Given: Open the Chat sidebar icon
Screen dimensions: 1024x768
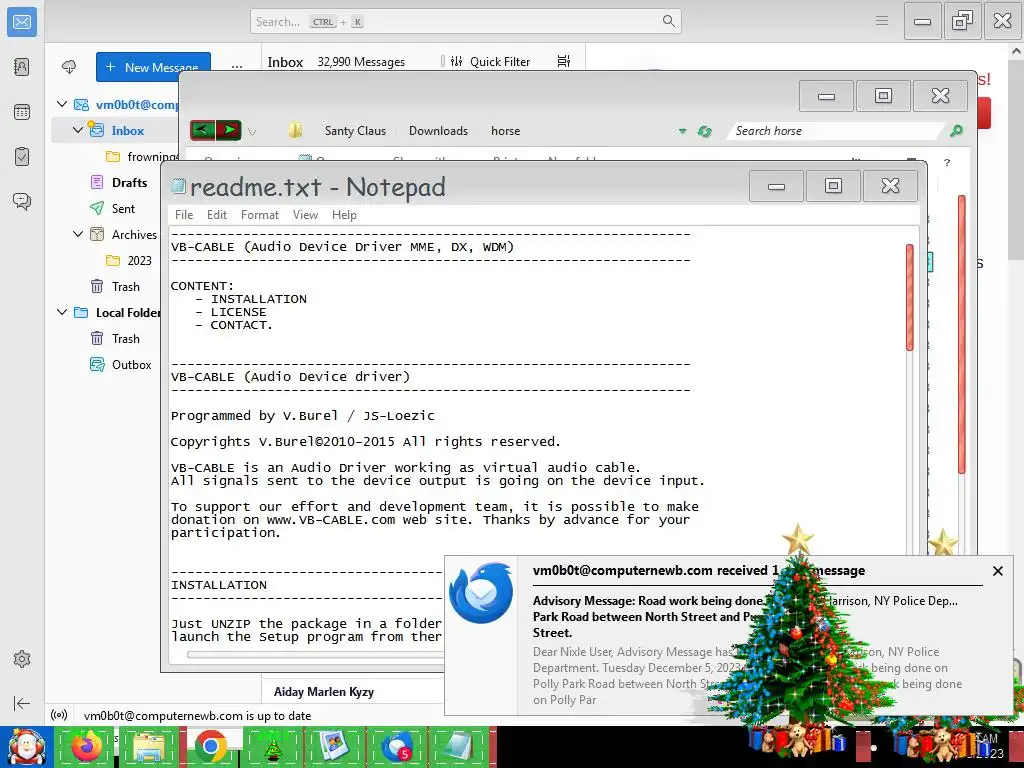Looking at the screenshot, I should [22, 201].
